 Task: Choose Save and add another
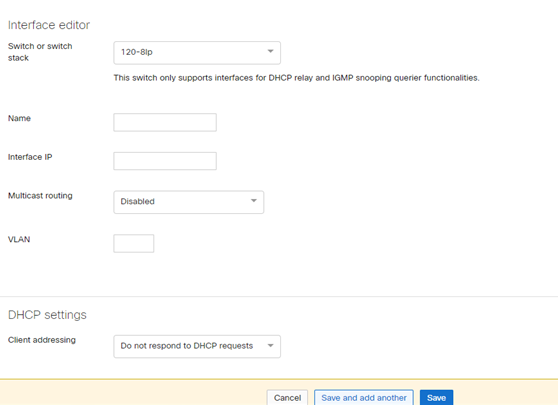click(x=364, y=398)
